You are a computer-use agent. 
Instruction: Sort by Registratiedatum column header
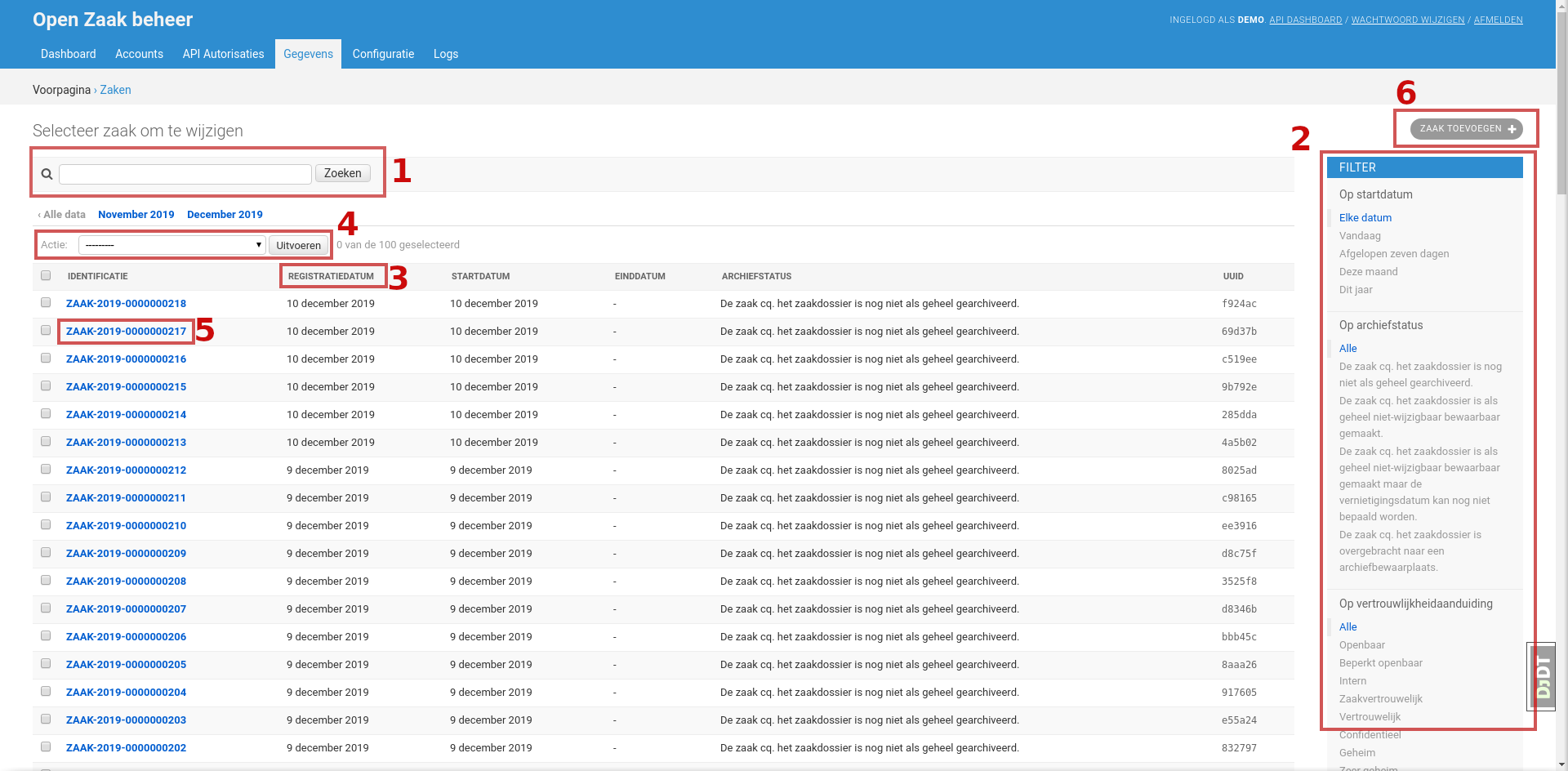click(x=331, y=276)
